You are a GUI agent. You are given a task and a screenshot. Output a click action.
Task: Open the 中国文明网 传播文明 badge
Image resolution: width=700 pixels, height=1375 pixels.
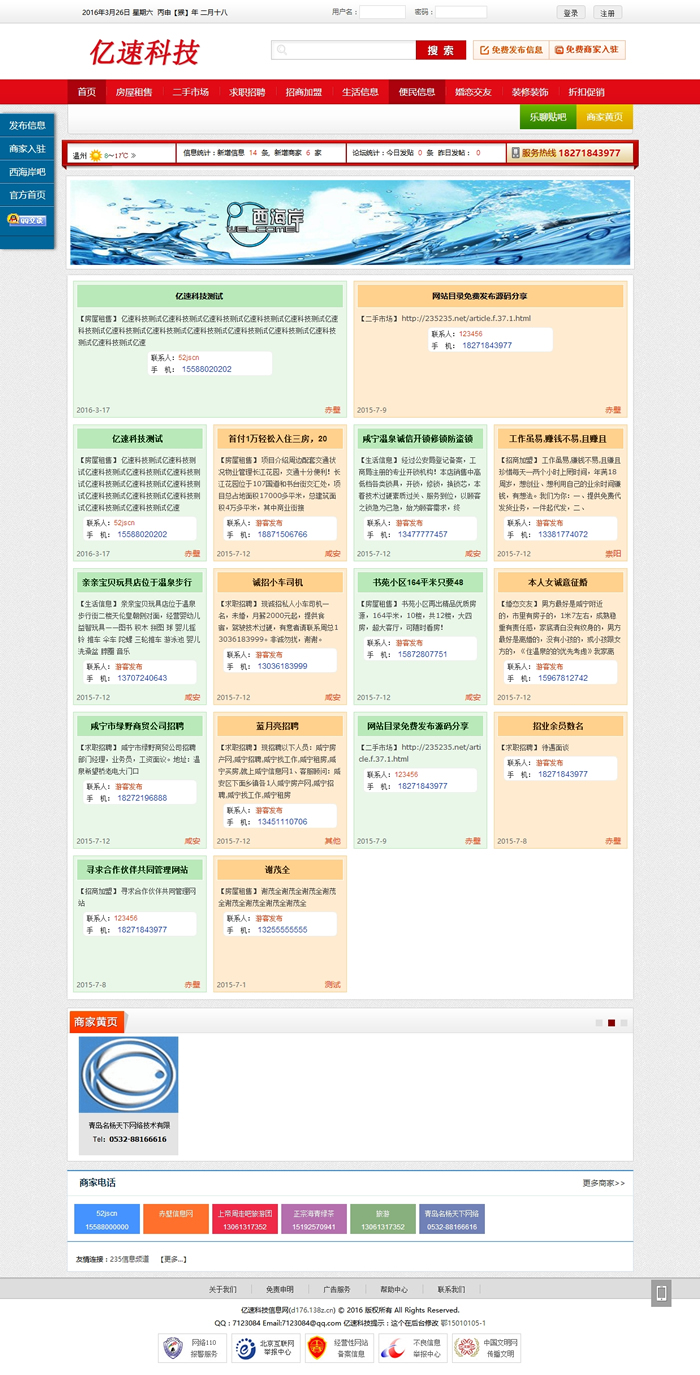pos(486,1348)
